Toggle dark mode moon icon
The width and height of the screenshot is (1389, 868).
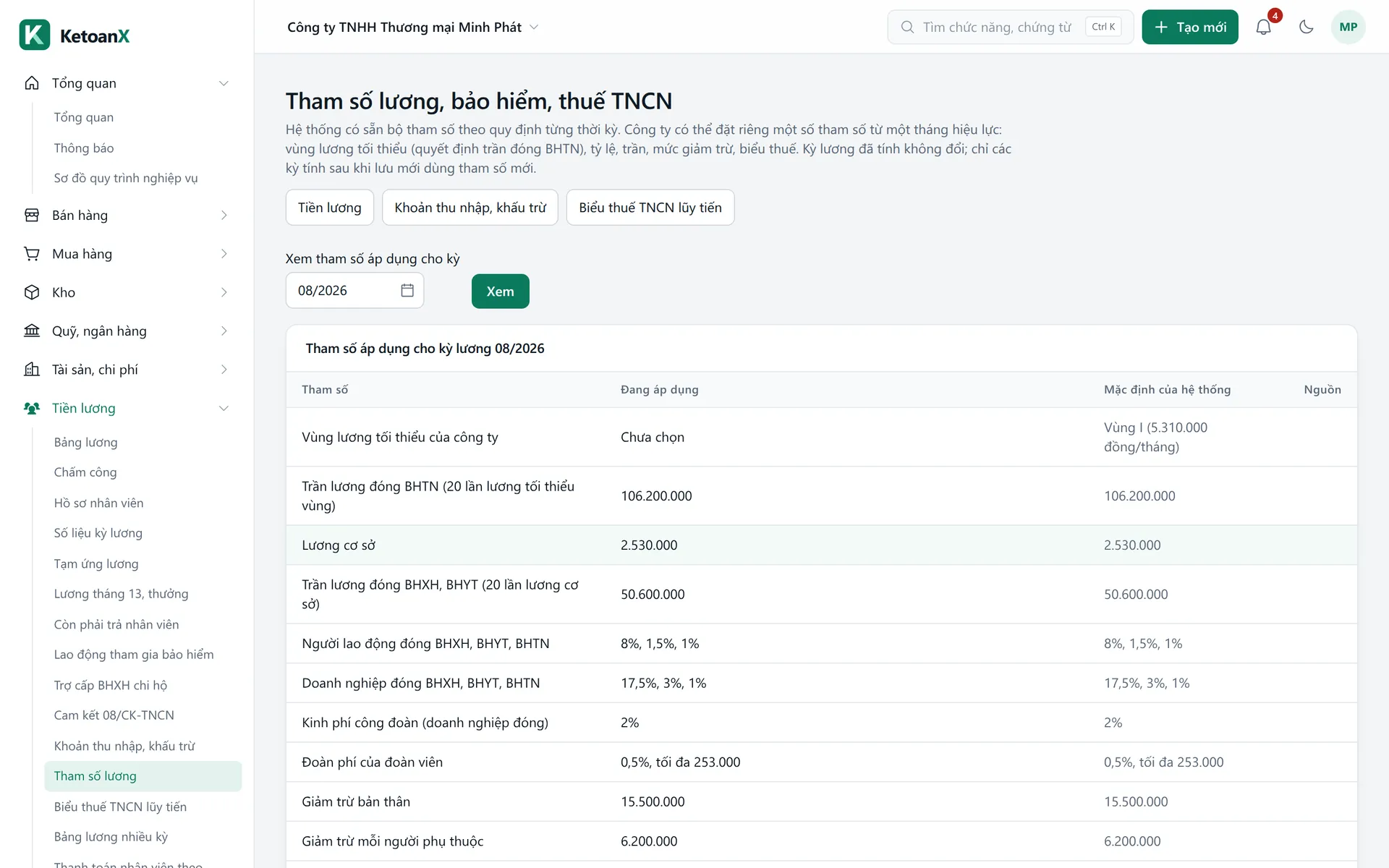[x=1306, y=27]
